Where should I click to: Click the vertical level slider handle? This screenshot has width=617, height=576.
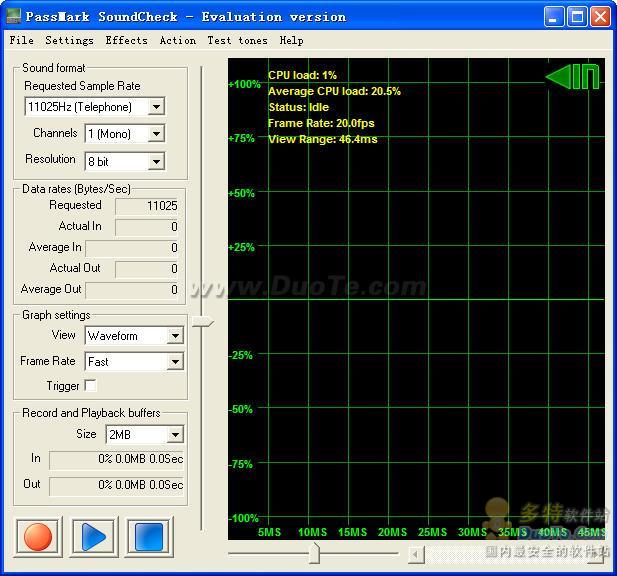click(202, 322)
